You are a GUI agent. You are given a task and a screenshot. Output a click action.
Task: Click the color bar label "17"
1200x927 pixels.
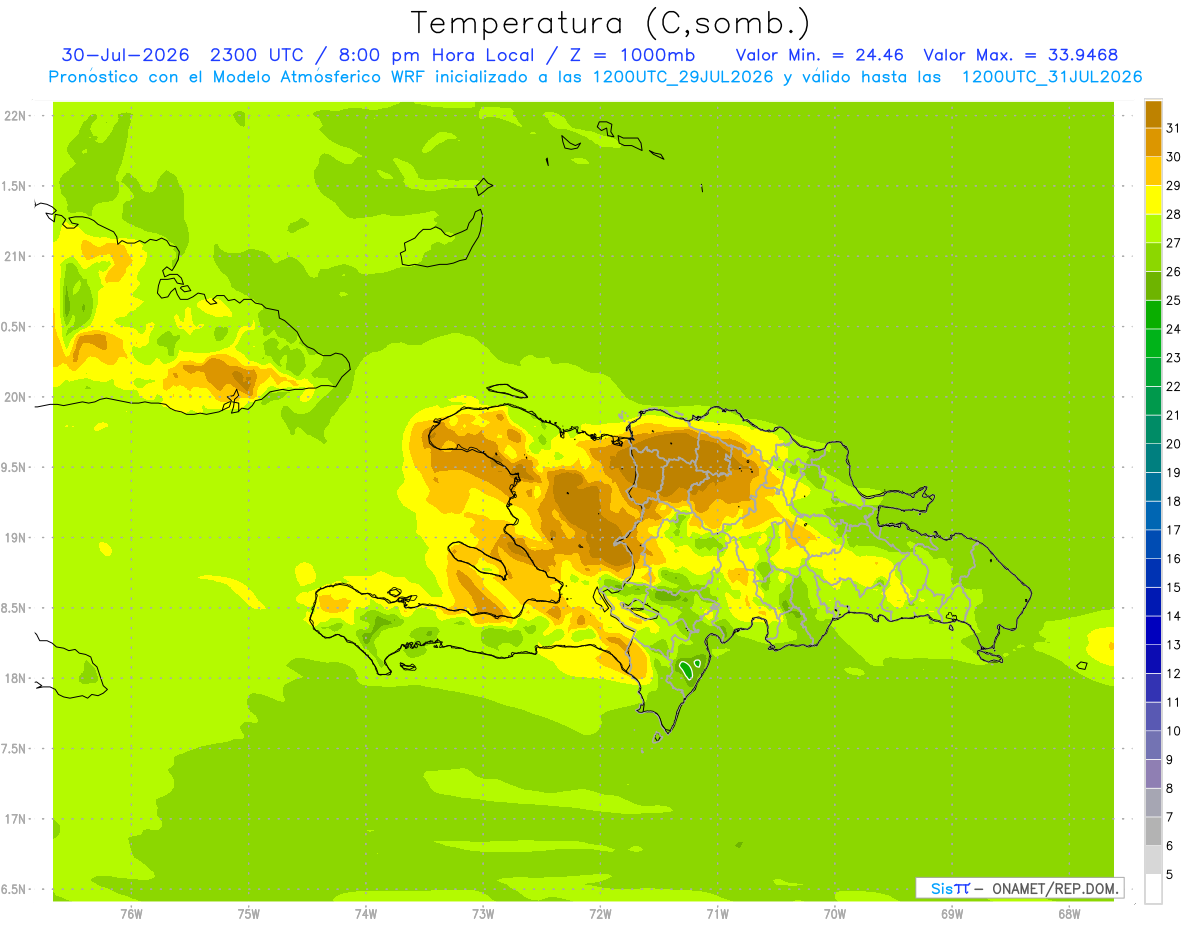click(x=1174, y=530)
